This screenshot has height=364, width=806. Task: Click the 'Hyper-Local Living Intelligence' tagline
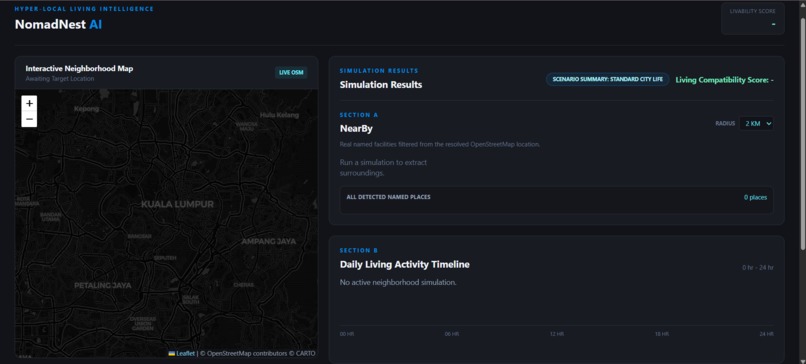point(84,9)
